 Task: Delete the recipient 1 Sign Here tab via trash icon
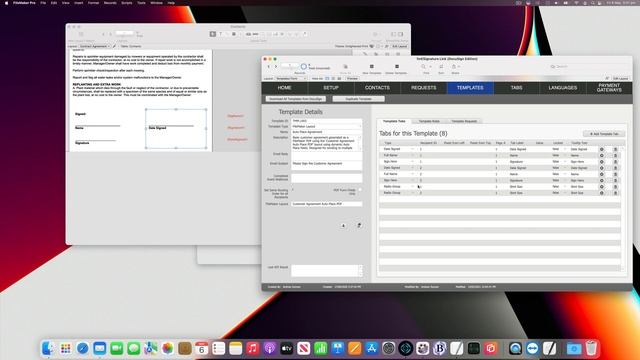click(x=616, y=162)
